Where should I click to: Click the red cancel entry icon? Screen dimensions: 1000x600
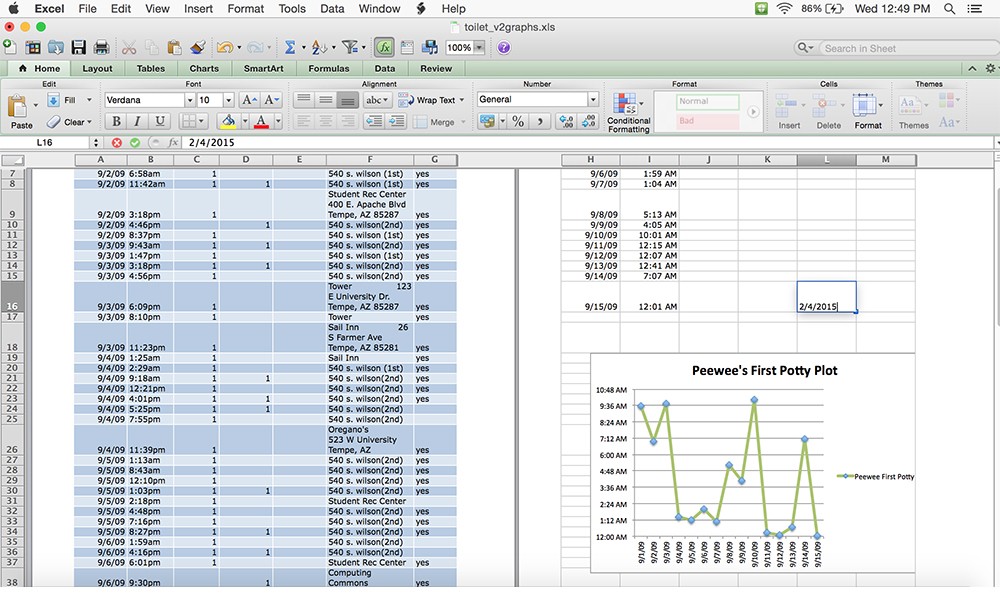[117, 143]
